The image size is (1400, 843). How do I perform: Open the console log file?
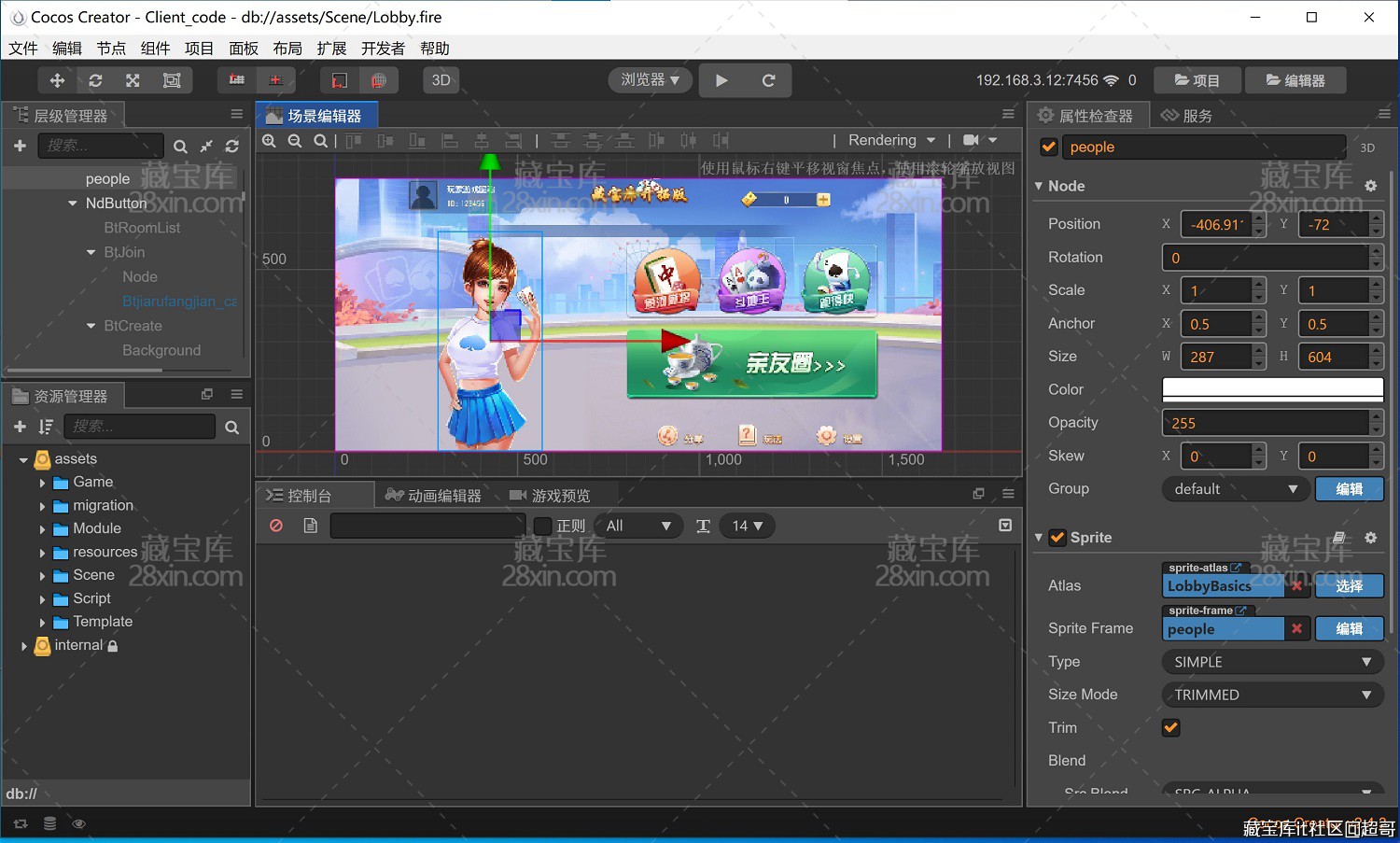click(x=311, y=526)
